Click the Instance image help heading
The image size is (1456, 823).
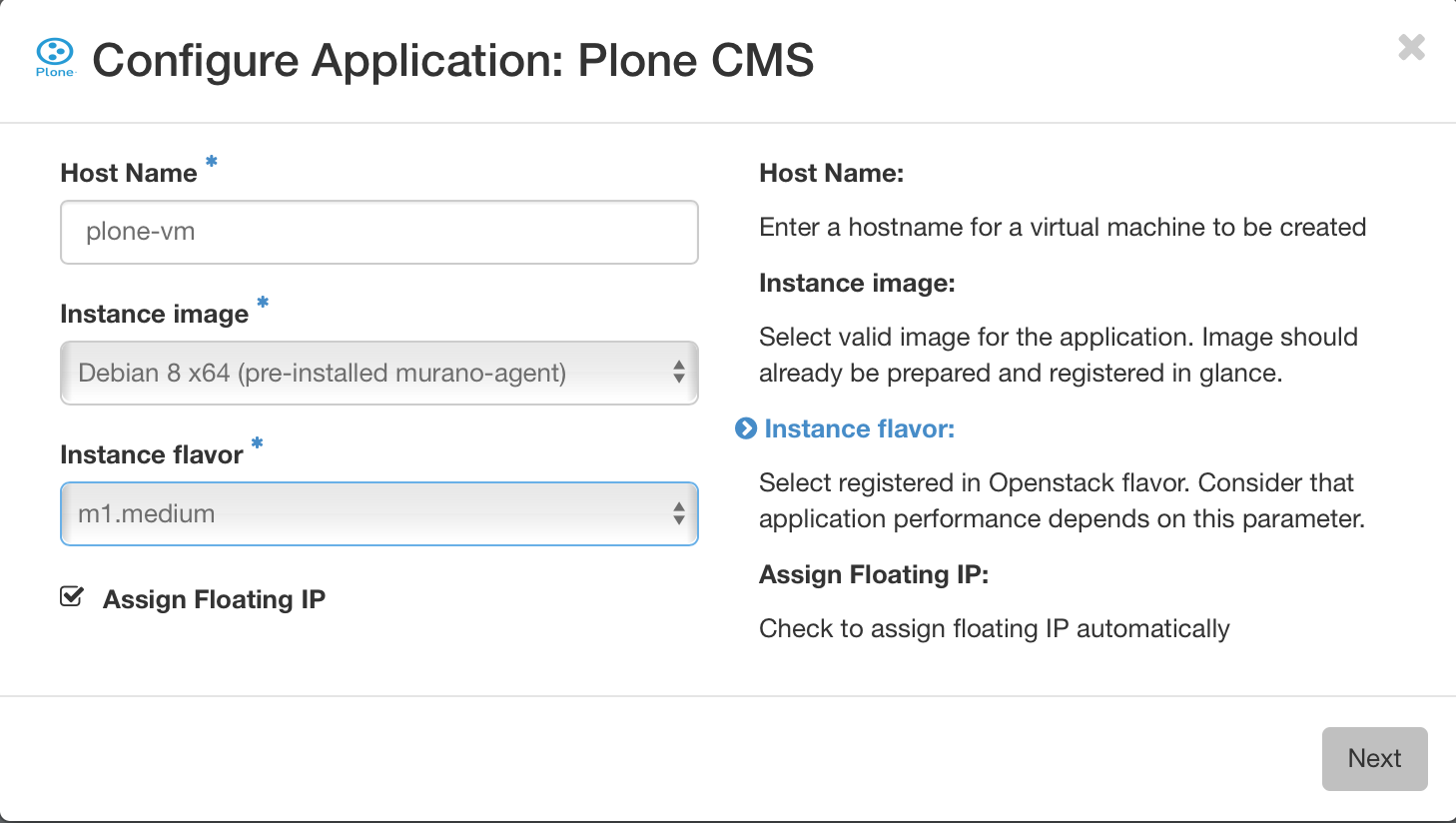(857, 283)
